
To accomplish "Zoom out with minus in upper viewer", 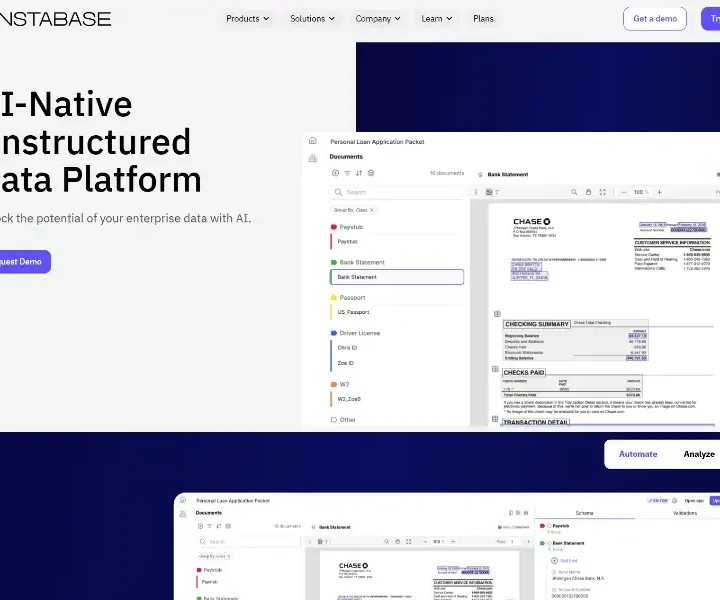I will (x=623, y=192).
